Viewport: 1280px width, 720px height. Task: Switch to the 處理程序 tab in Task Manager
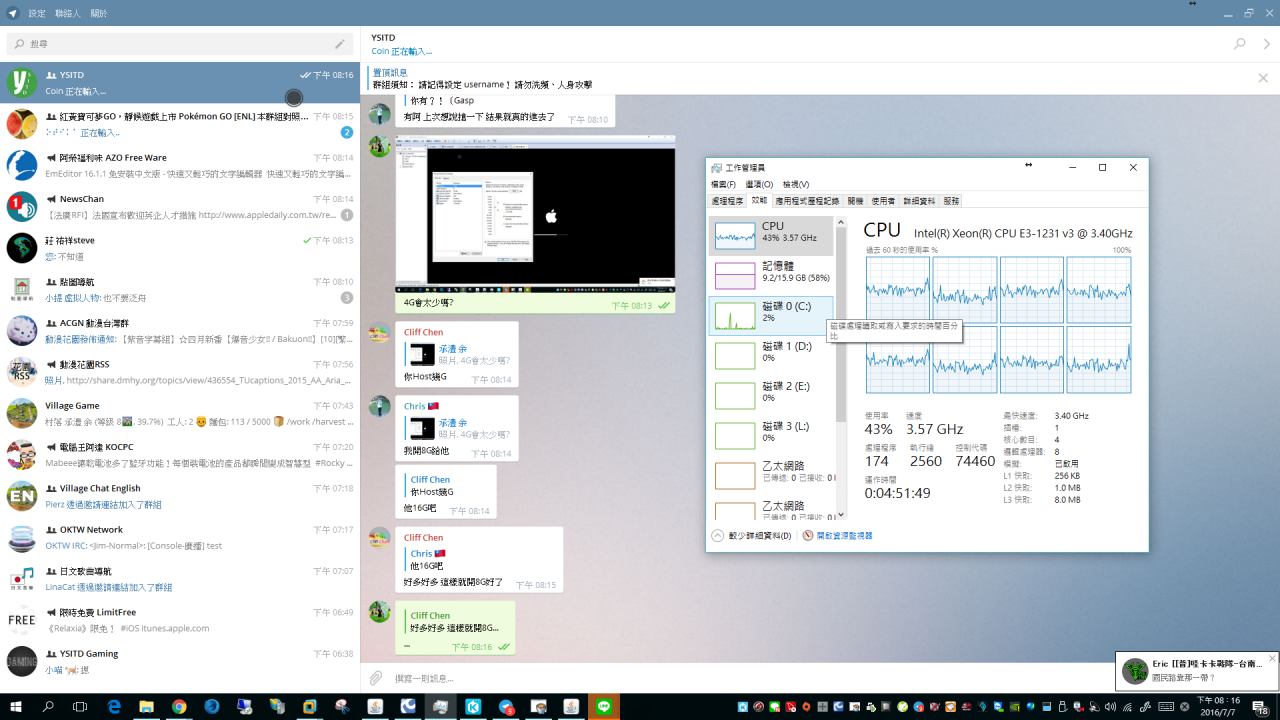click(x=727, y=201)
